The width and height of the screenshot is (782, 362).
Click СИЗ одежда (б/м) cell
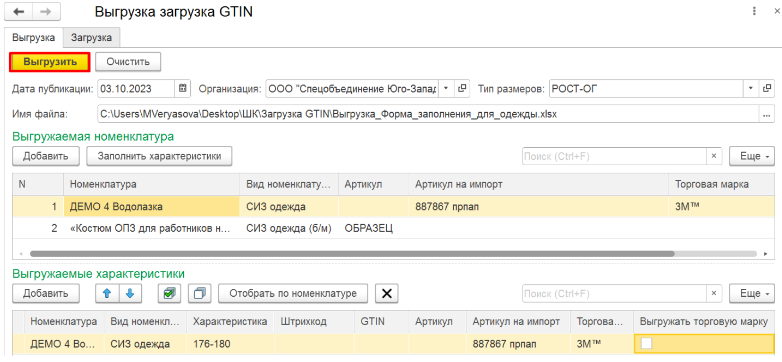[289, 228]
